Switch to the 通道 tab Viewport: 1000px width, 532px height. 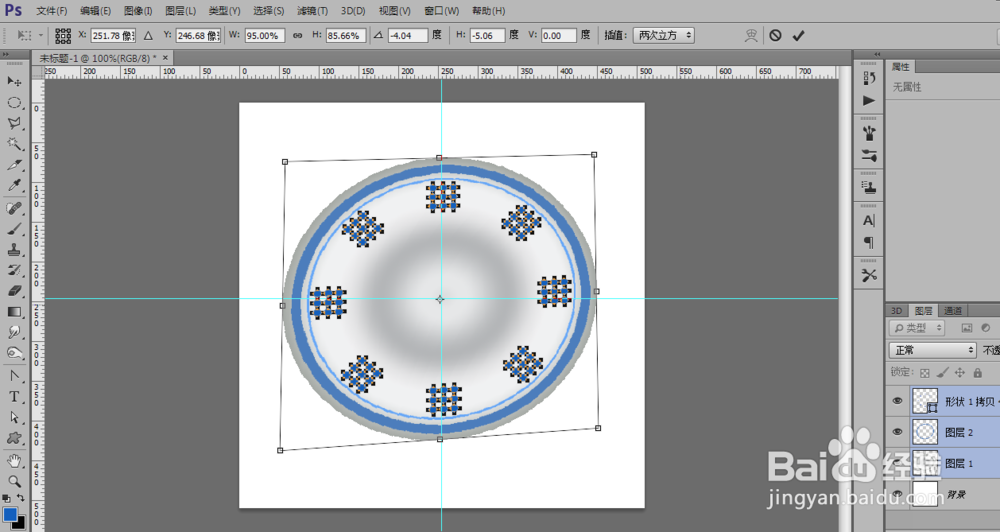pos(953,311)
